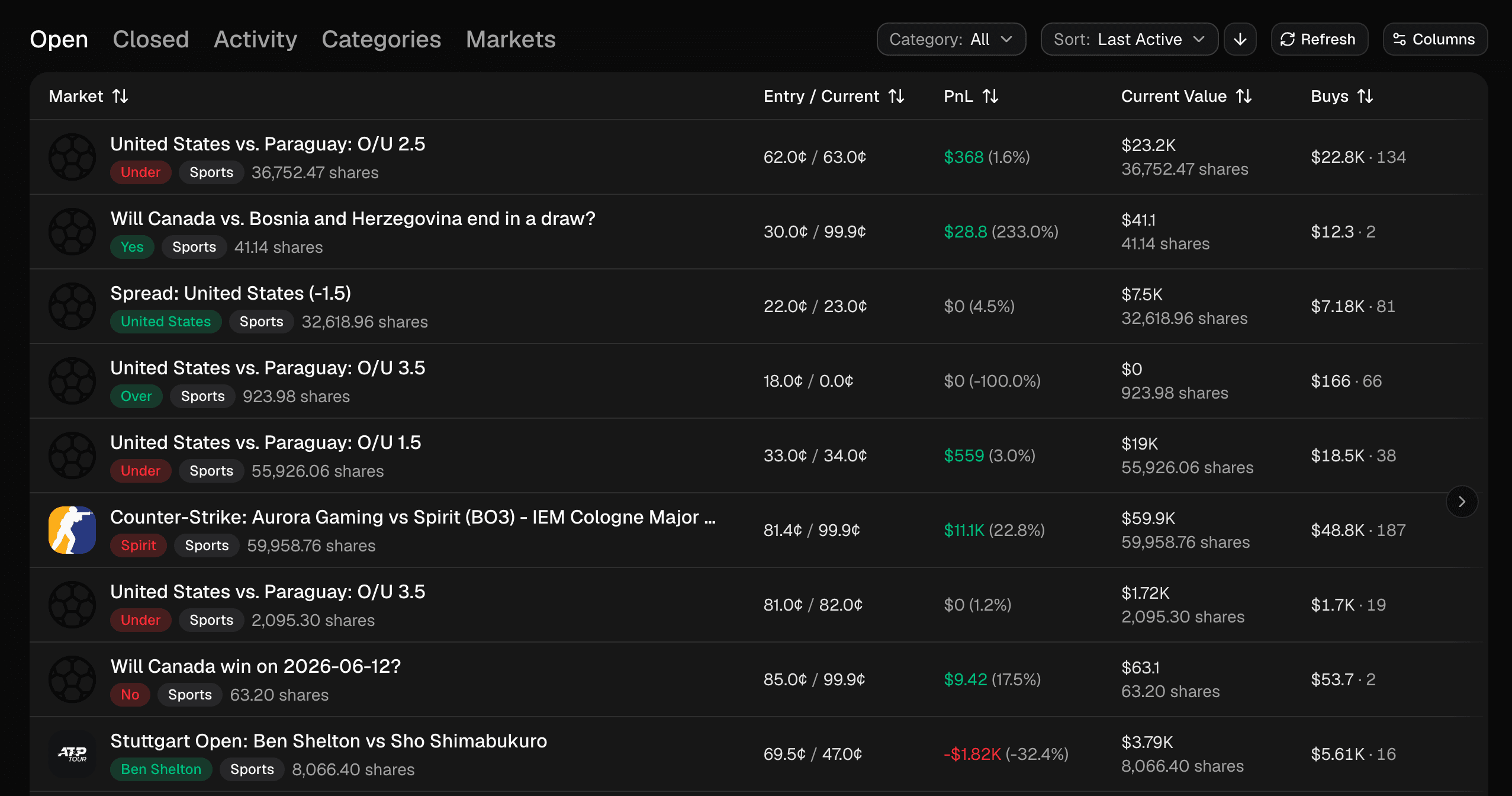Sort by Entry / Current arrows icon
The width and height of the screenshot is (1512, 796).
[896, 96]
